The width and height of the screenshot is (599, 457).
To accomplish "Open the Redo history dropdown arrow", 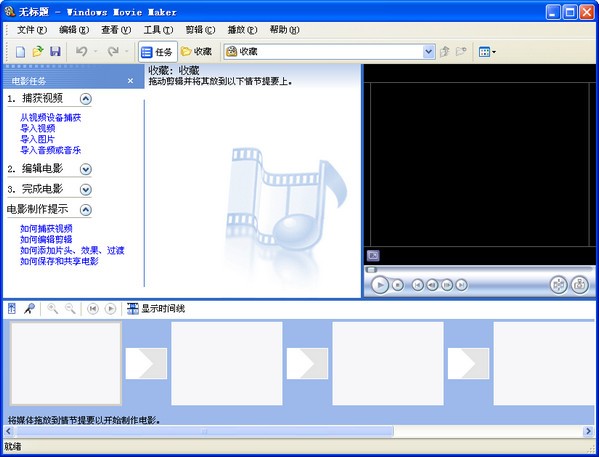I will pyautogui.click(x=126, y=52).
